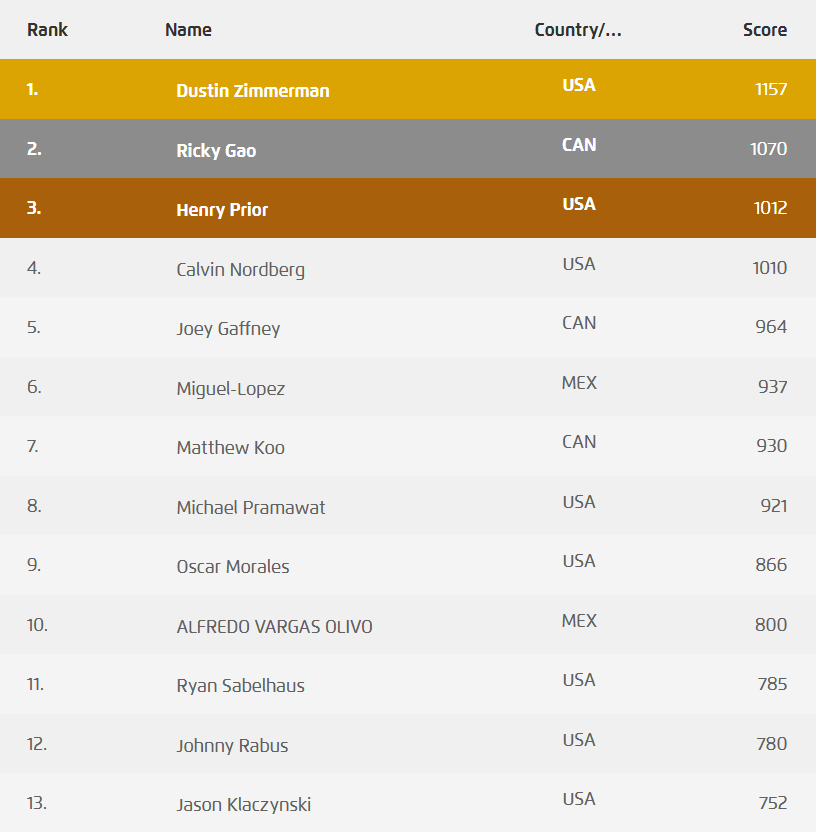Click the 1157 score in first place

click(771, 89)
